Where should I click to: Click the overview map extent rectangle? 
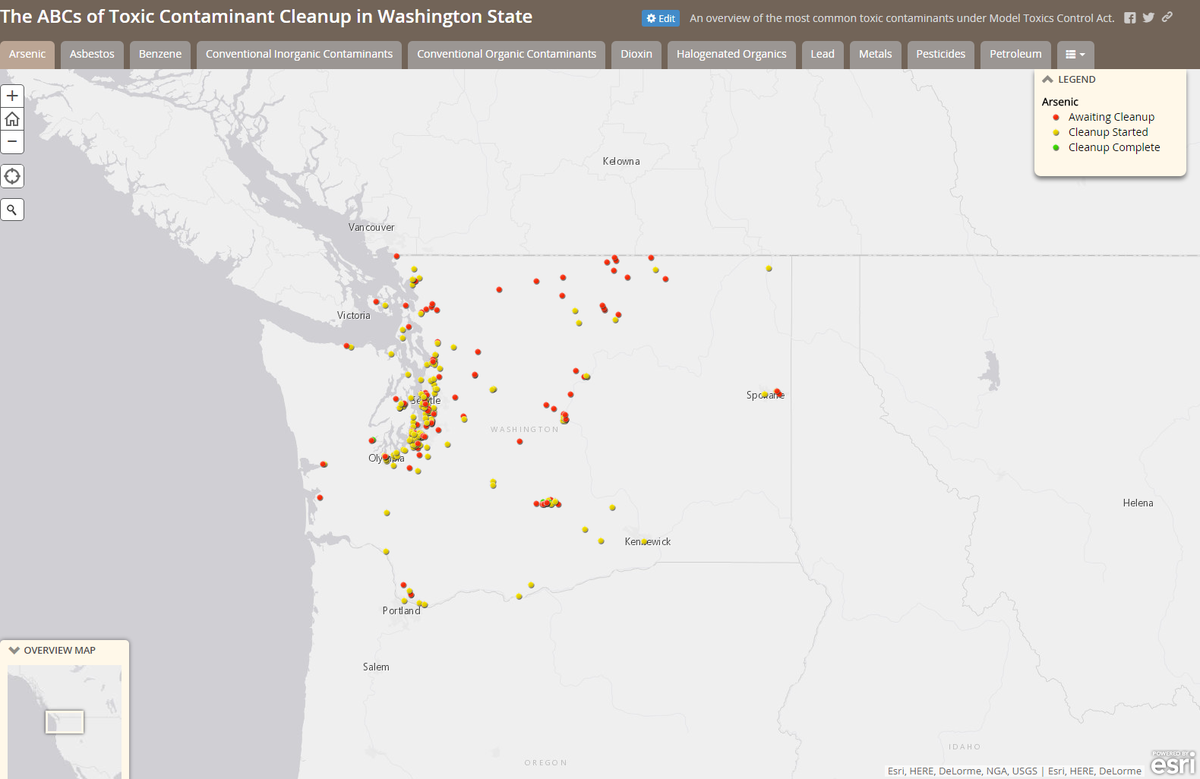tap(64, 722)
